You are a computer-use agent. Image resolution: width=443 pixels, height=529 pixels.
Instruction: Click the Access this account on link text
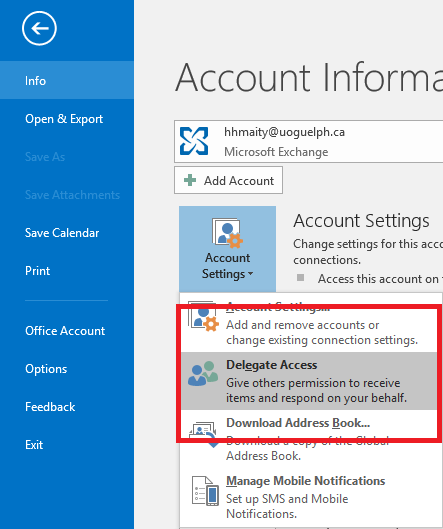(x=380, y=279)
